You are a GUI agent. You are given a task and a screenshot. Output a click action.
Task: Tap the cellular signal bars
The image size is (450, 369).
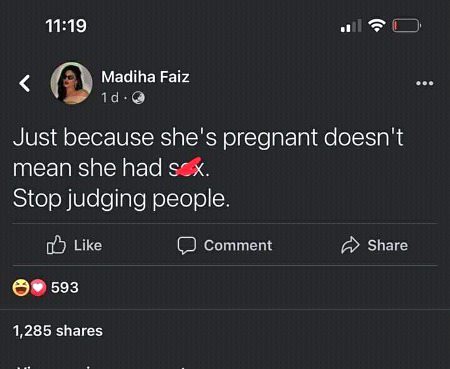[351, 26]
